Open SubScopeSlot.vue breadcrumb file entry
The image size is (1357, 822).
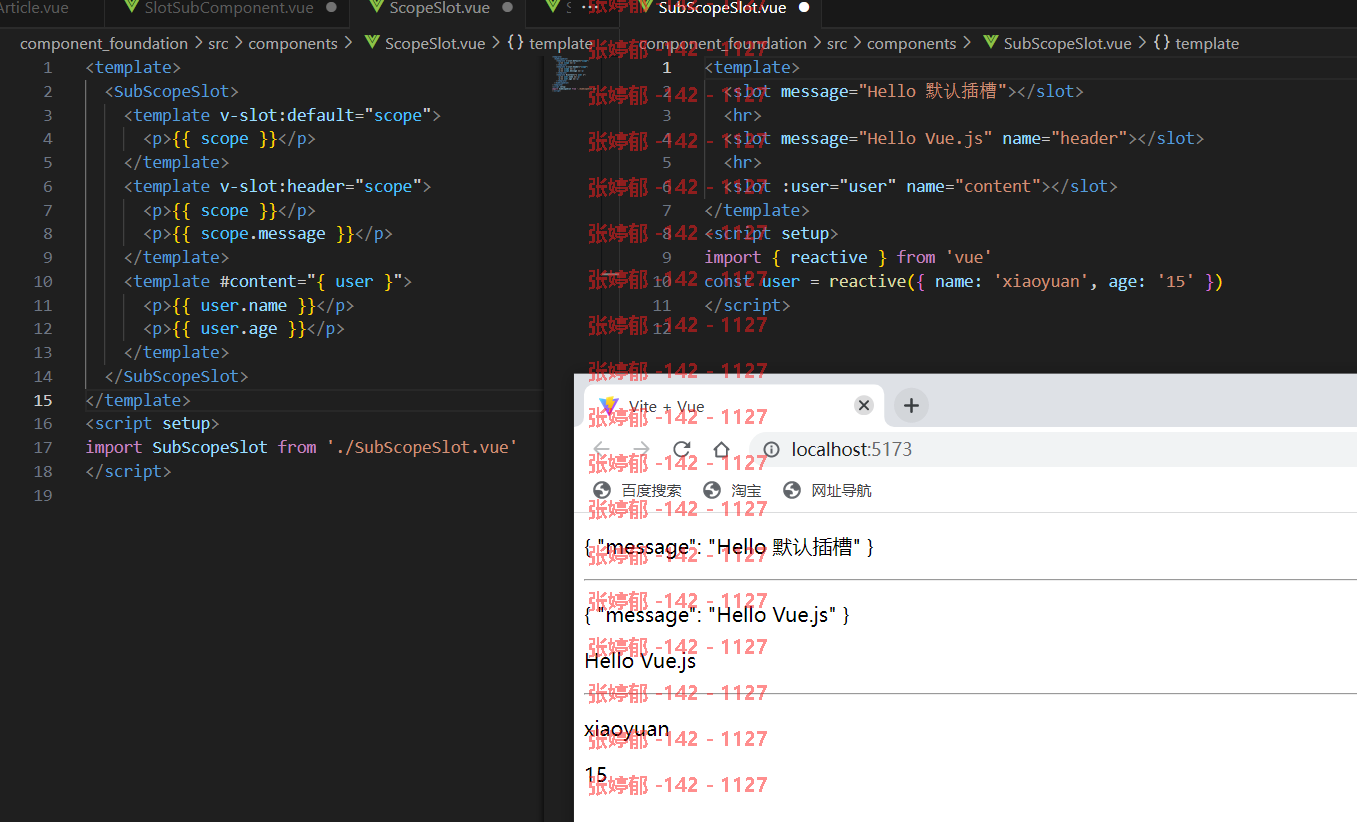(1057, 43)
